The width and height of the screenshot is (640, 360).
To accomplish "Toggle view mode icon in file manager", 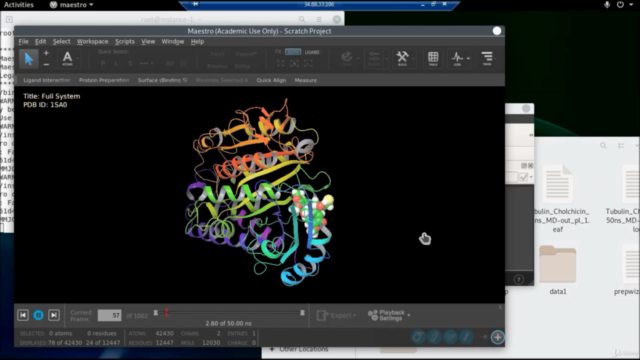I will point(621,146).
